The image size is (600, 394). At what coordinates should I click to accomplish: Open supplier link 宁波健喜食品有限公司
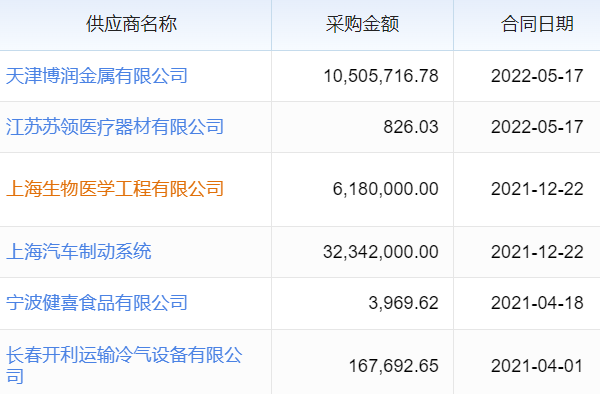point(96,303)
